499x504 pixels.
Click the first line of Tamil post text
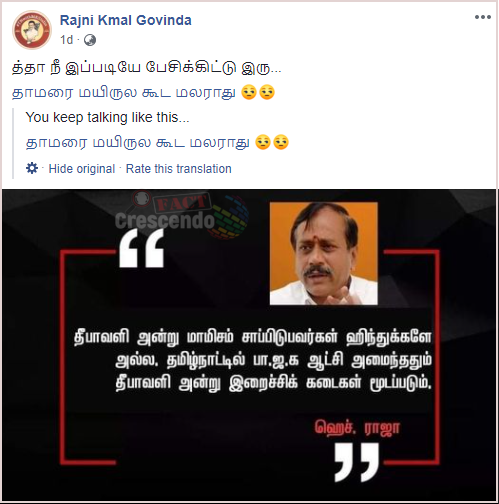click(x=147, y=68)
